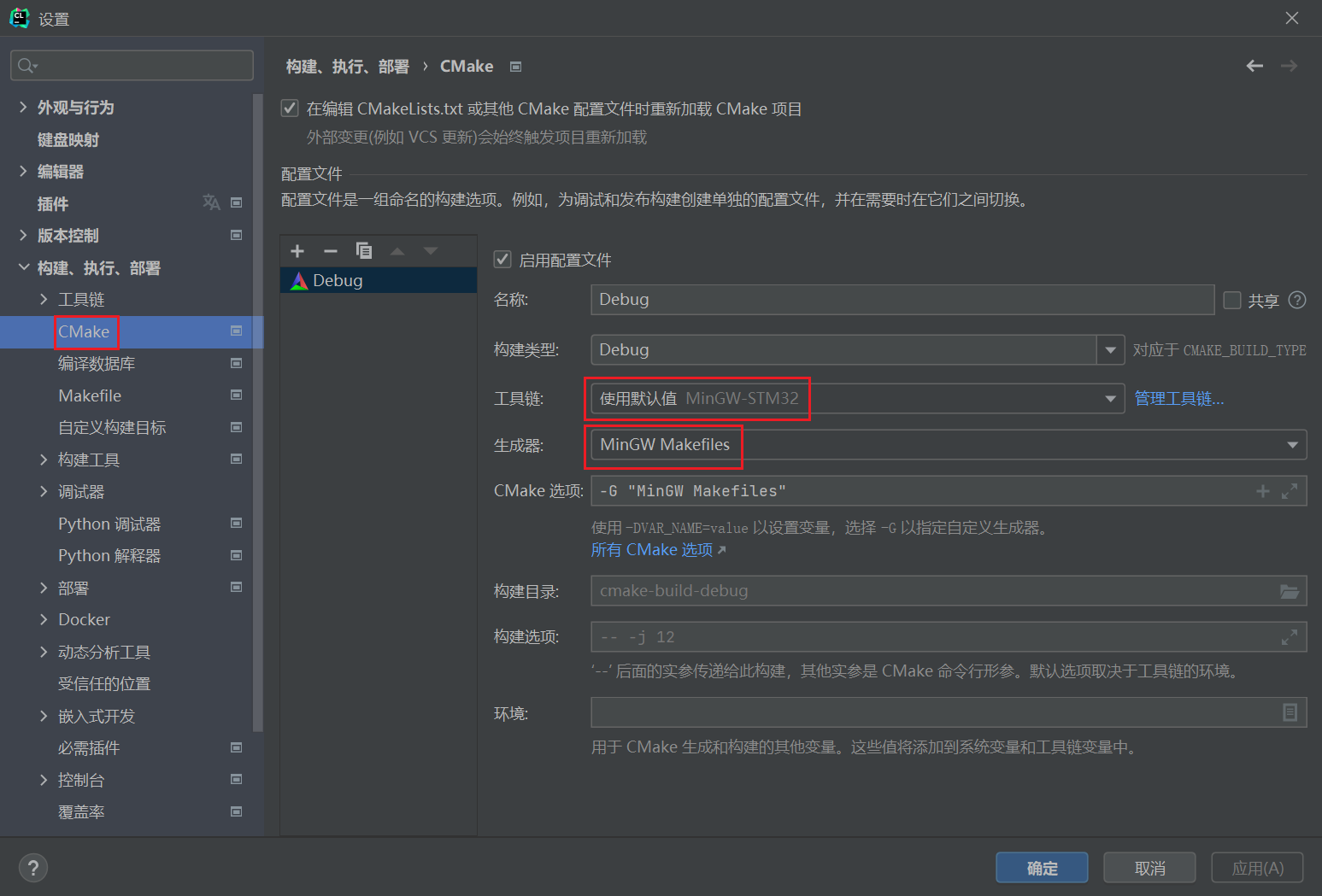Add a CMake option with plus icon
1322x896 pixels.
[x=1263, y=491]
